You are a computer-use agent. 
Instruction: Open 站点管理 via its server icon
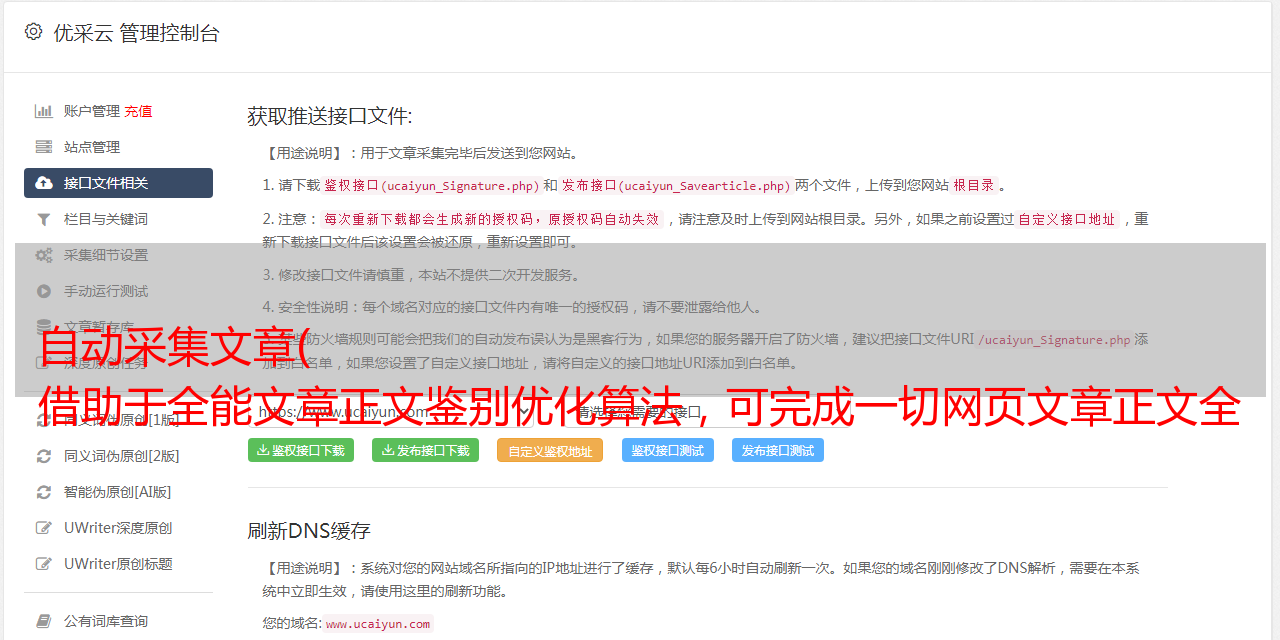[44, 147]
